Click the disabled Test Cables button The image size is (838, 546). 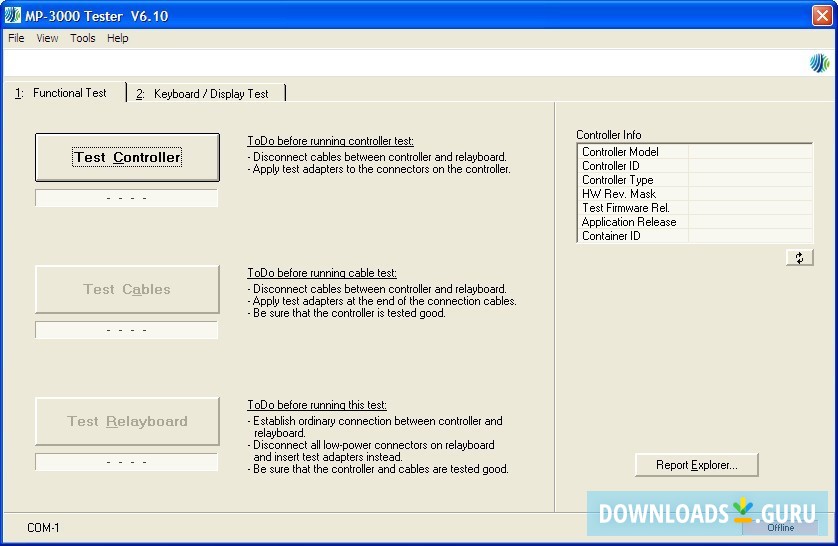127,289
